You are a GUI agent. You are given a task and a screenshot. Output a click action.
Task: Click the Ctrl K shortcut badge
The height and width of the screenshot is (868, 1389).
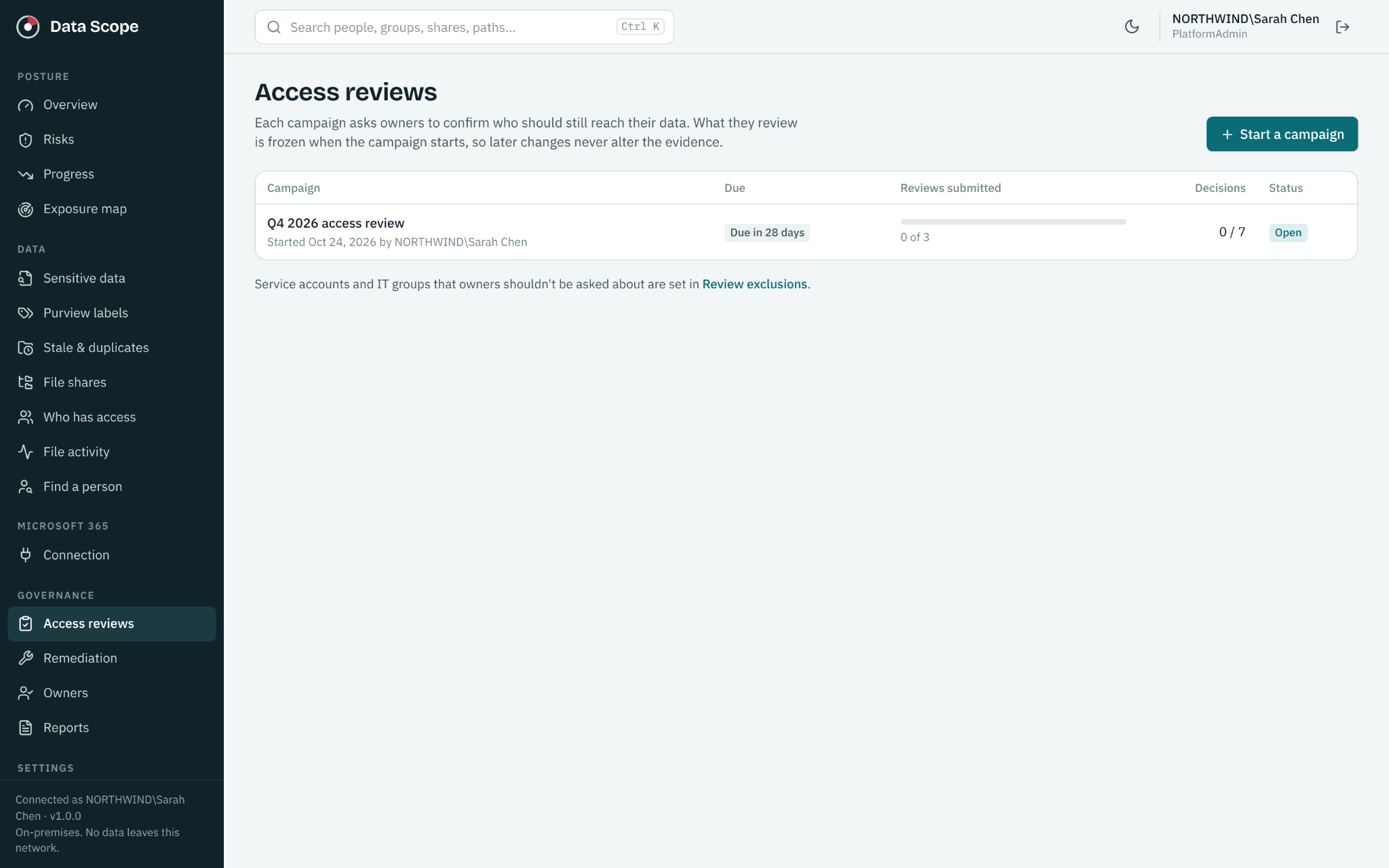point(640,26)
